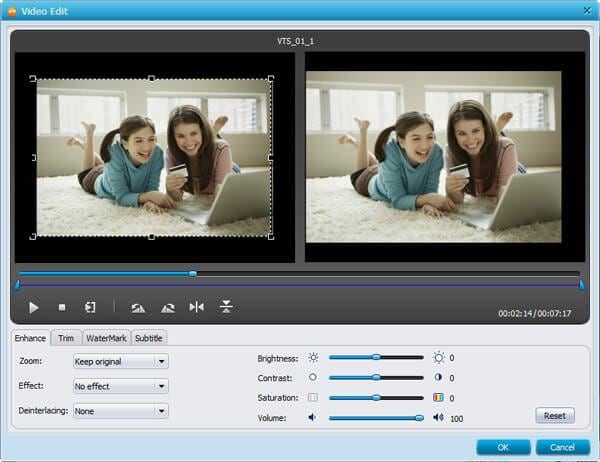Click the output preview image on the right

click(x=434, y=157)
